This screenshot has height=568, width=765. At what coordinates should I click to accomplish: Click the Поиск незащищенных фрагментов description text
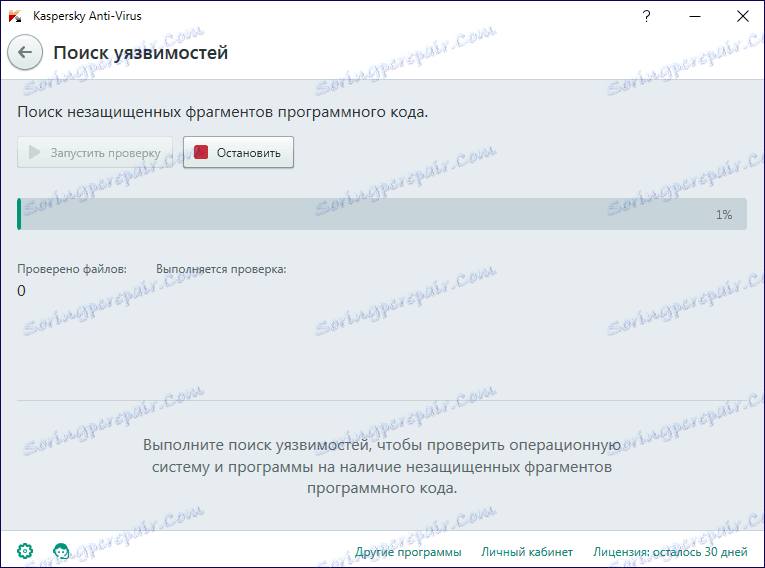pos(222,112)
